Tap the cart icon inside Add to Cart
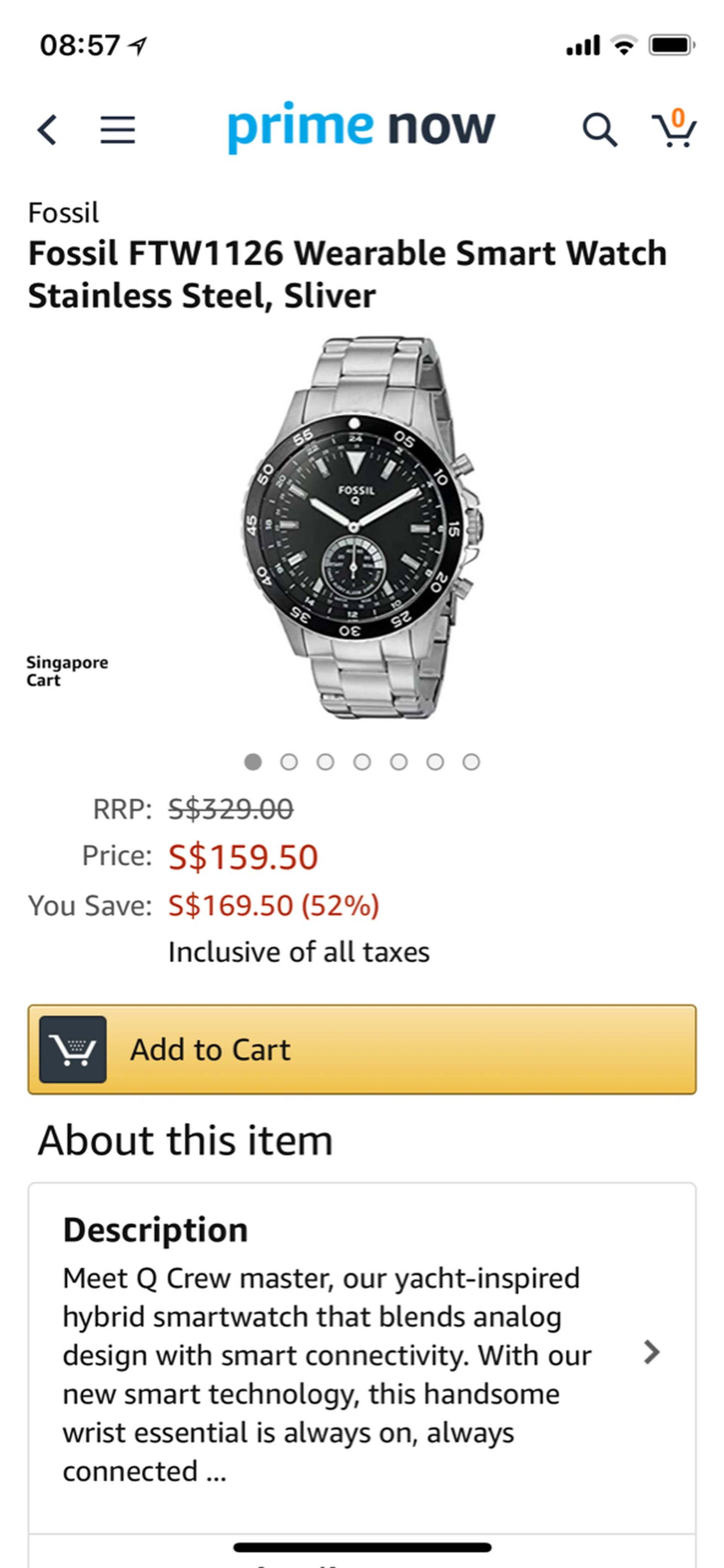Screen dimensions: 724x1568 click(73, 1049)
